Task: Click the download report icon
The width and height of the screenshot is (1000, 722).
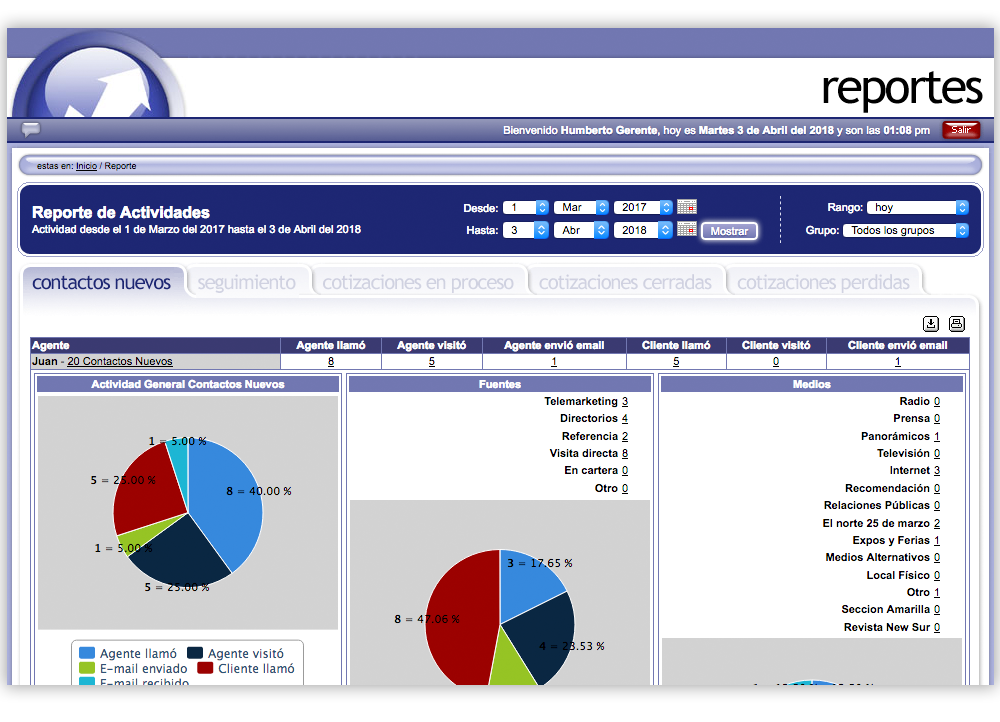Action: [931, 323]
